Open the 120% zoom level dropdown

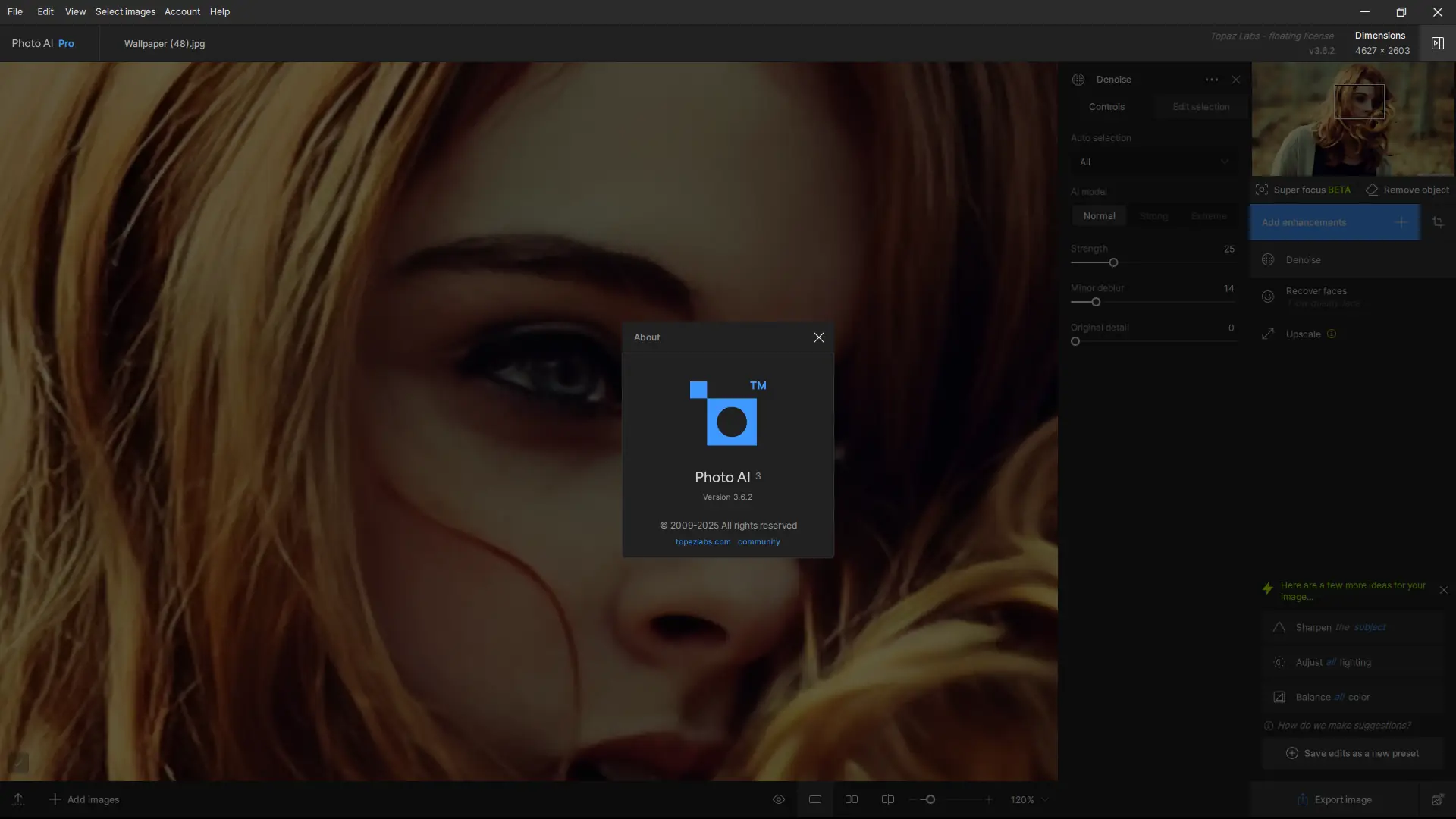tap(1029, 799)
